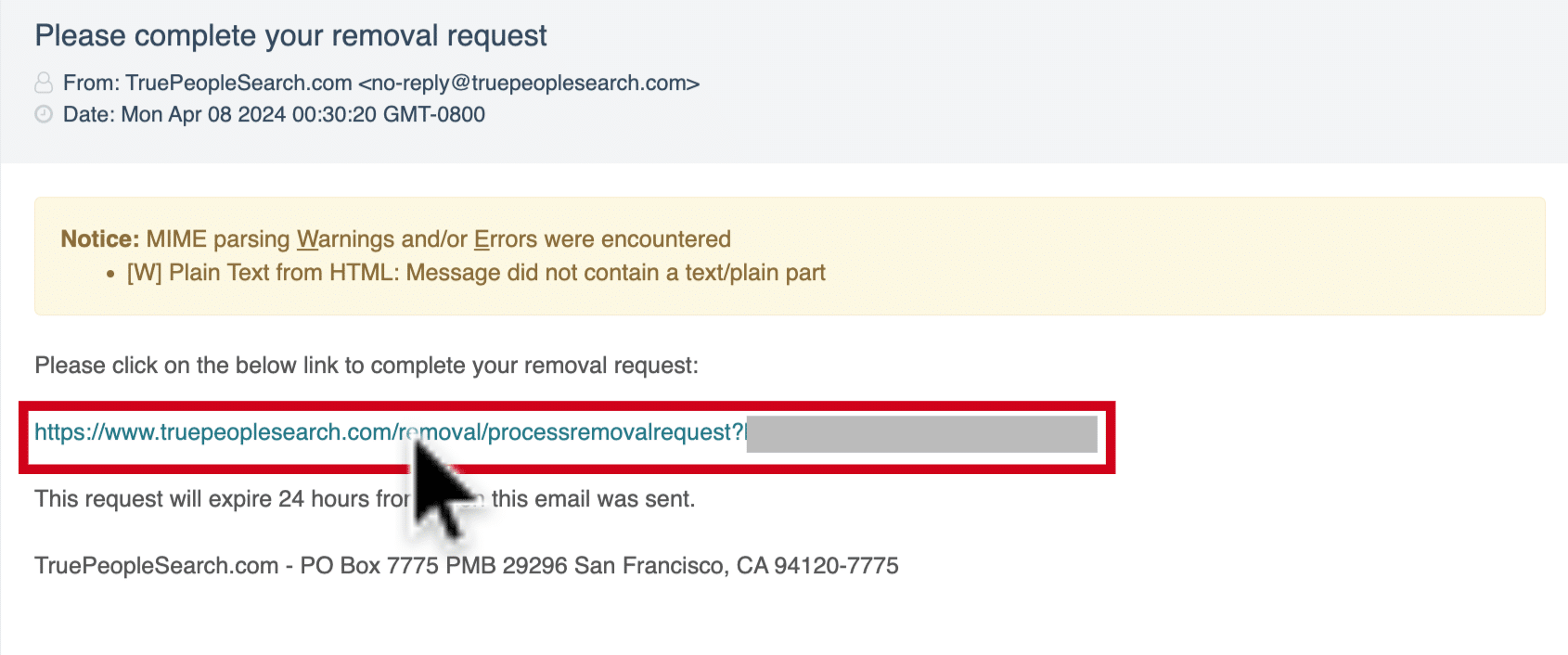Click the gray redacted block in link
The image size is (1568, 655).
click(921, 433)
